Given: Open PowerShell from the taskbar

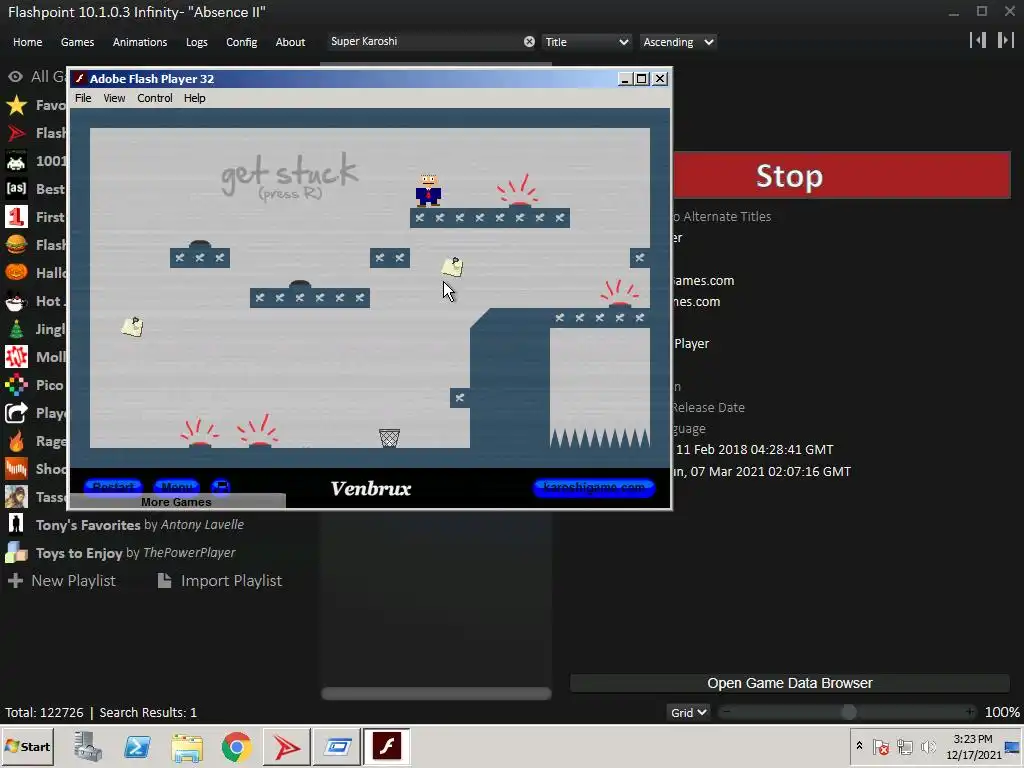Looking at the screenshot, I should pyautogui.click(x=137, y=746).
